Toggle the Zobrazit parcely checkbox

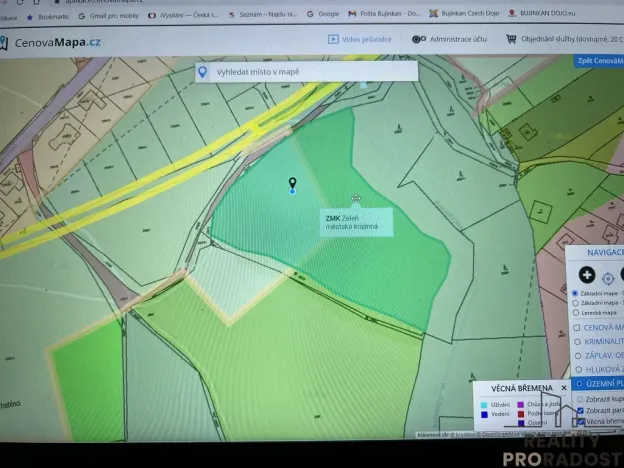tap(580, 410)
